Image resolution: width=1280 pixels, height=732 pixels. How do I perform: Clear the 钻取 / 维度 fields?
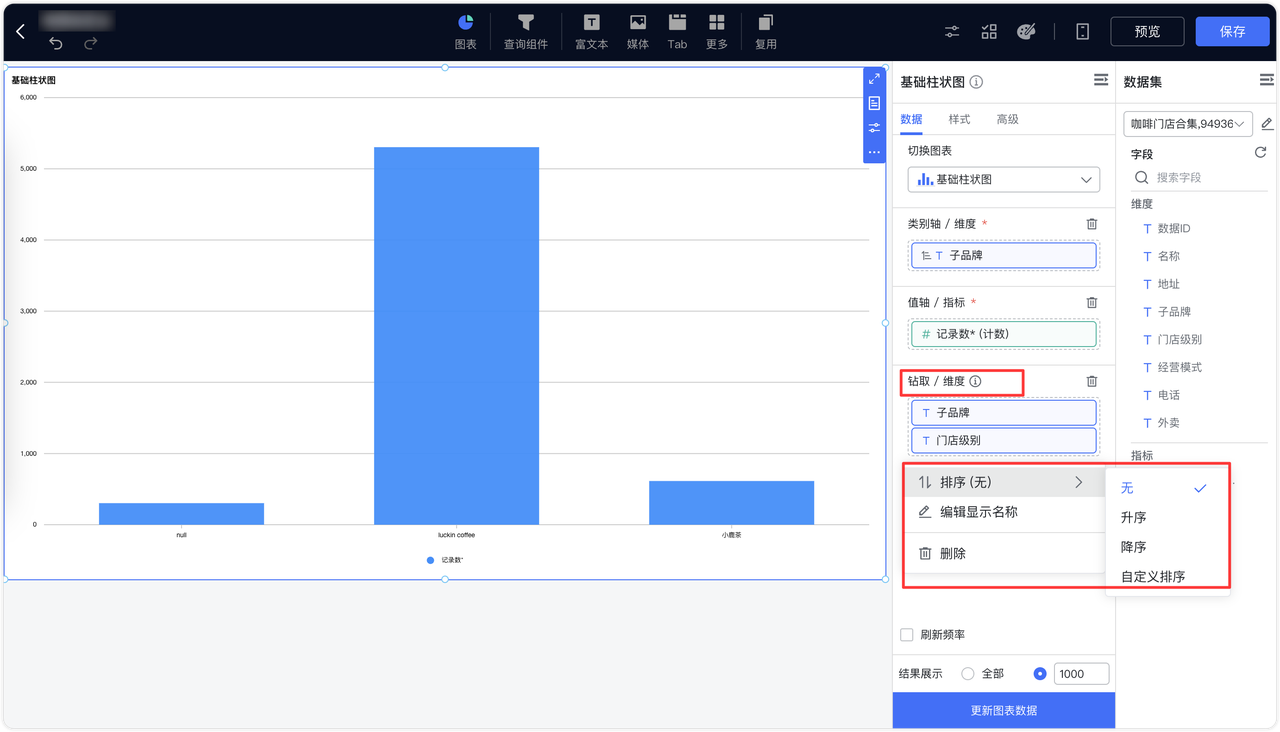click(1092, 381)
